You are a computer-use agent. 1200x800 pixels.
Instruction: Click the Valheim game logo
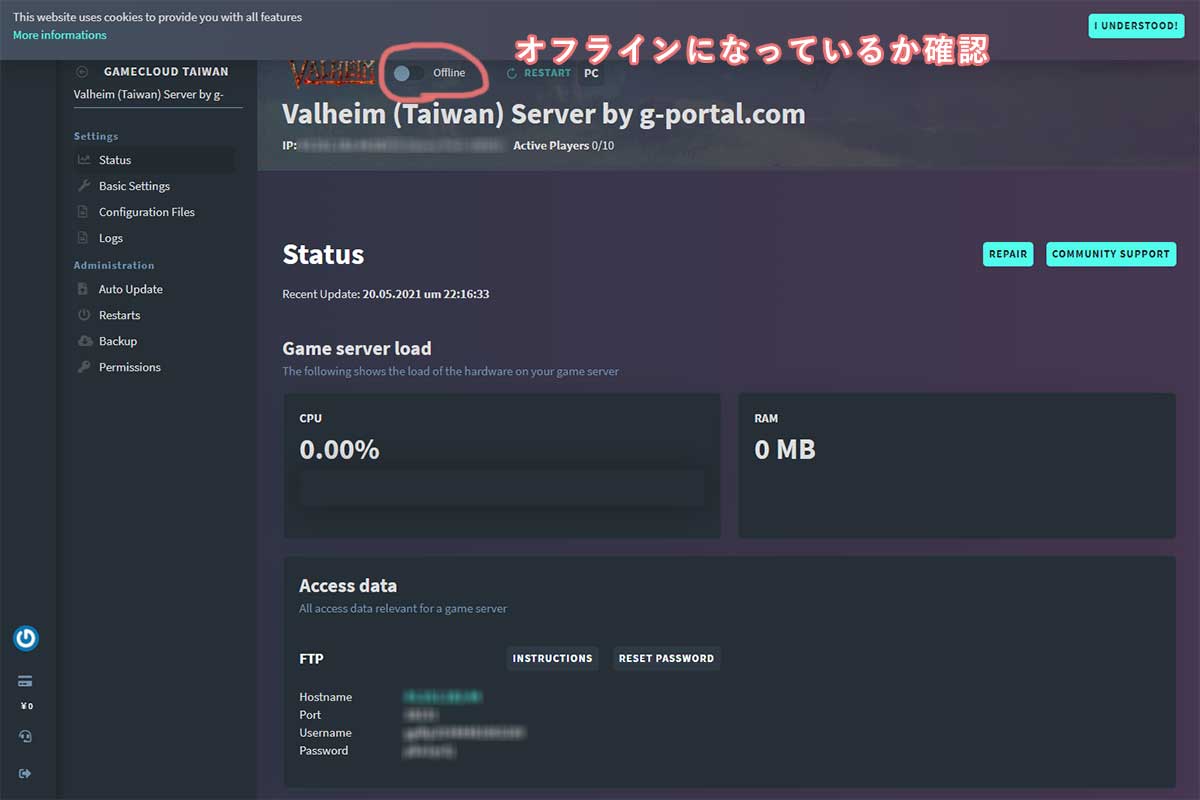[x=333, y=73]
